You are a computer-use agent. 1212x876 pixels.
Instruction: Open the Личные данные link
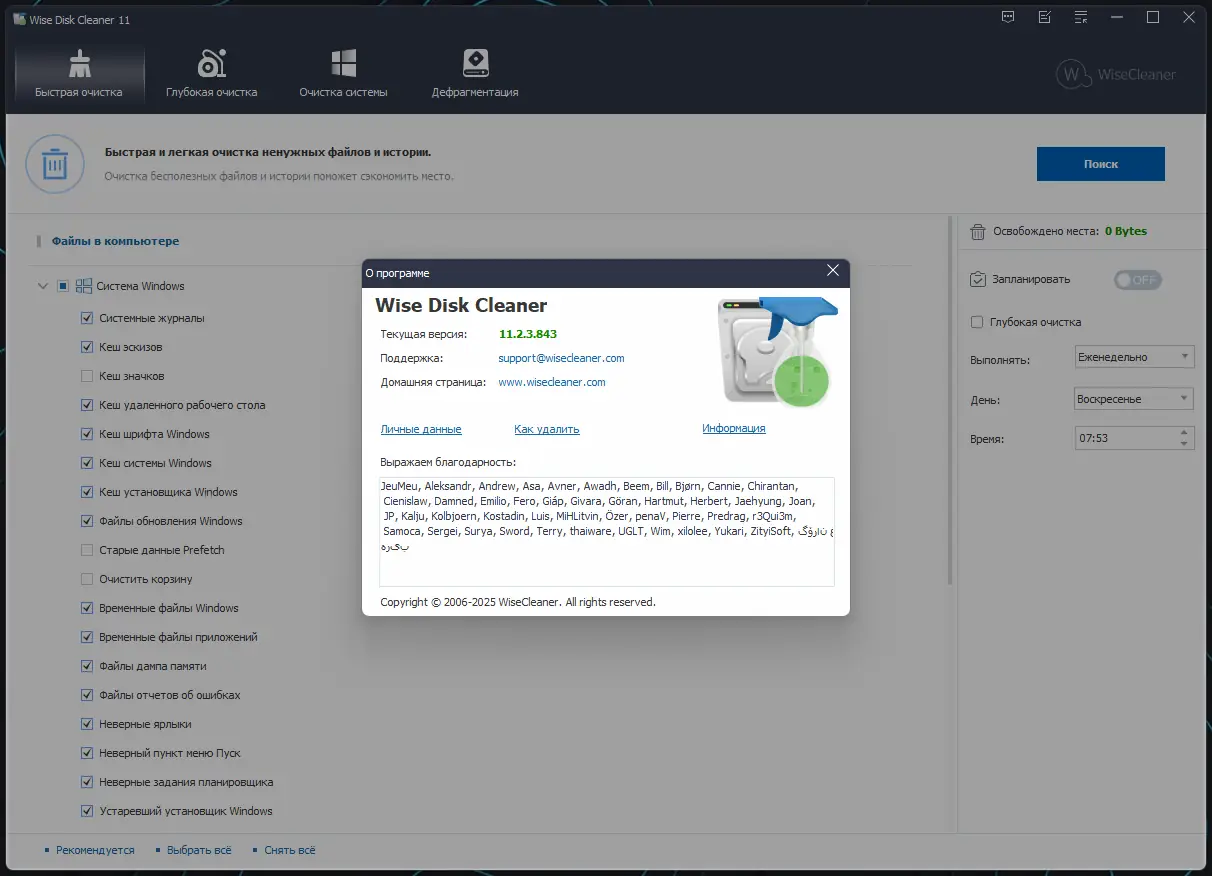421,429
